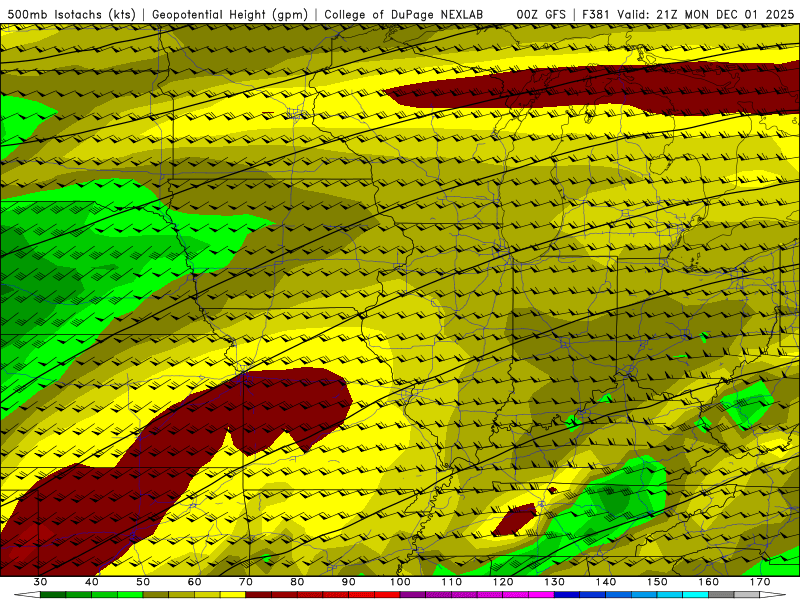The image size is (800, 600).
Task: Click the 'Geopotential Height (gpm)' title text
Action: 230,14
